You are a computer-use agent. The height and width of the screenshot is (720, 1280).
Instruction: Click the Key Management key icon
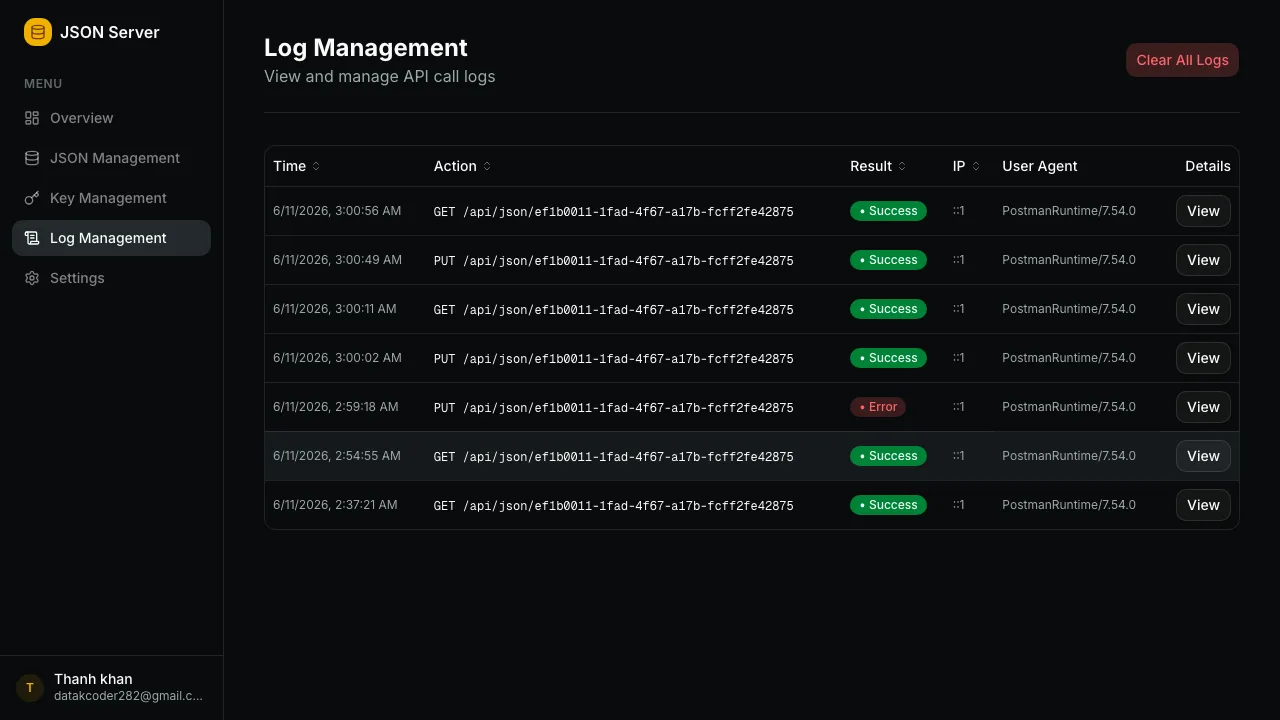pos(32,198)
